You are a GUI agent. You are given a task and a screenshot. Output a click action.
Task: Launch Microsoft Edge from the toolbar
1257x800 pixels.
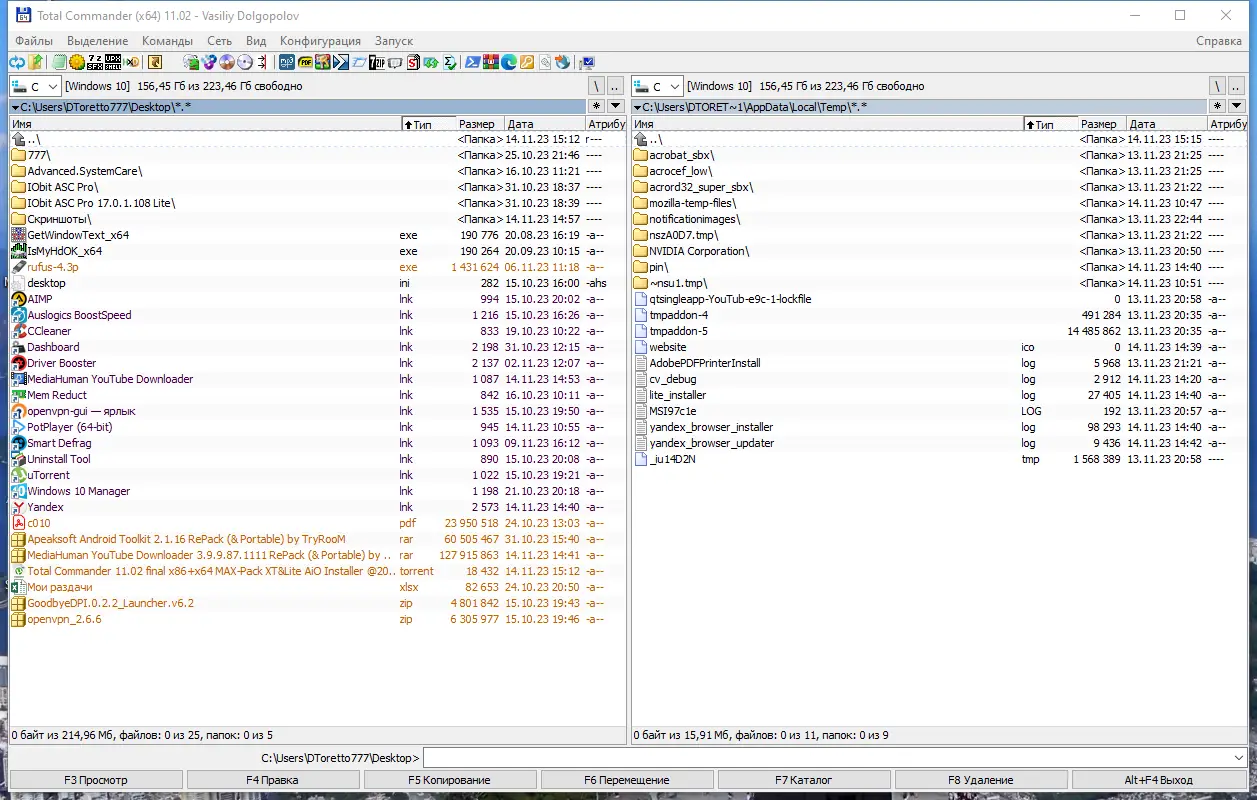(508, 62)
